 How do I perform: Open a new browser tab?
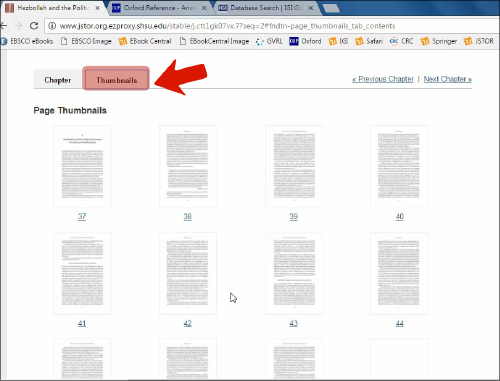tap(331, 9)
